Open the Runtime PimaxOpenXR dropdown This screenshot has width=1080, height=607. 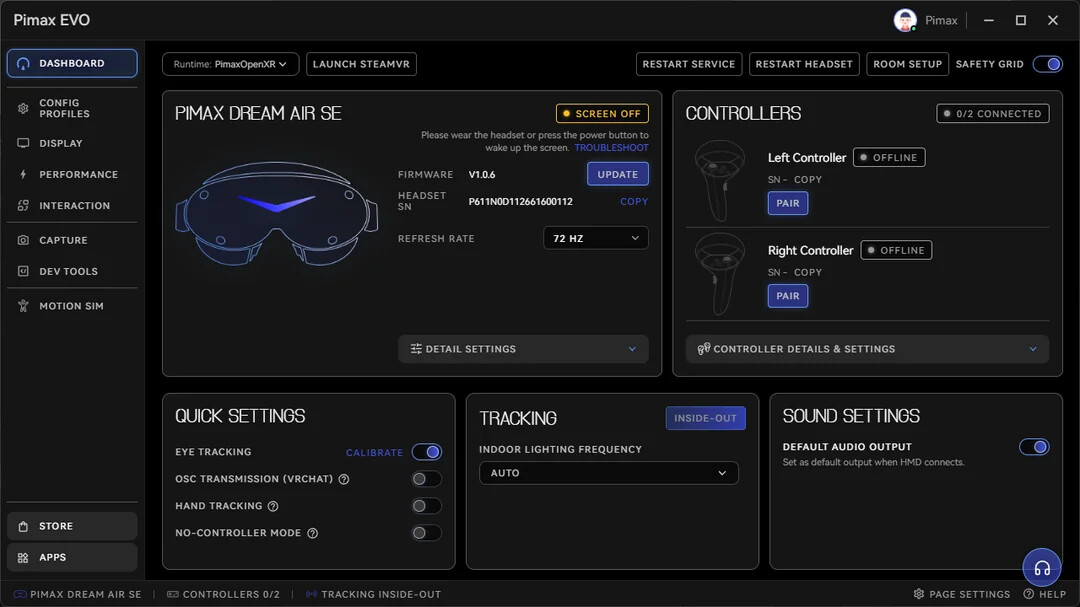(x=230, y=64)
